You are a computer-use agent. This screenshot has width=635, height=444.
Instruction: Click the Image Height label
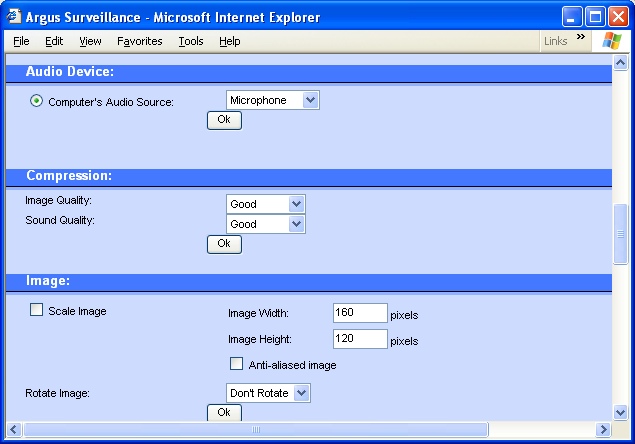point(260,339)
